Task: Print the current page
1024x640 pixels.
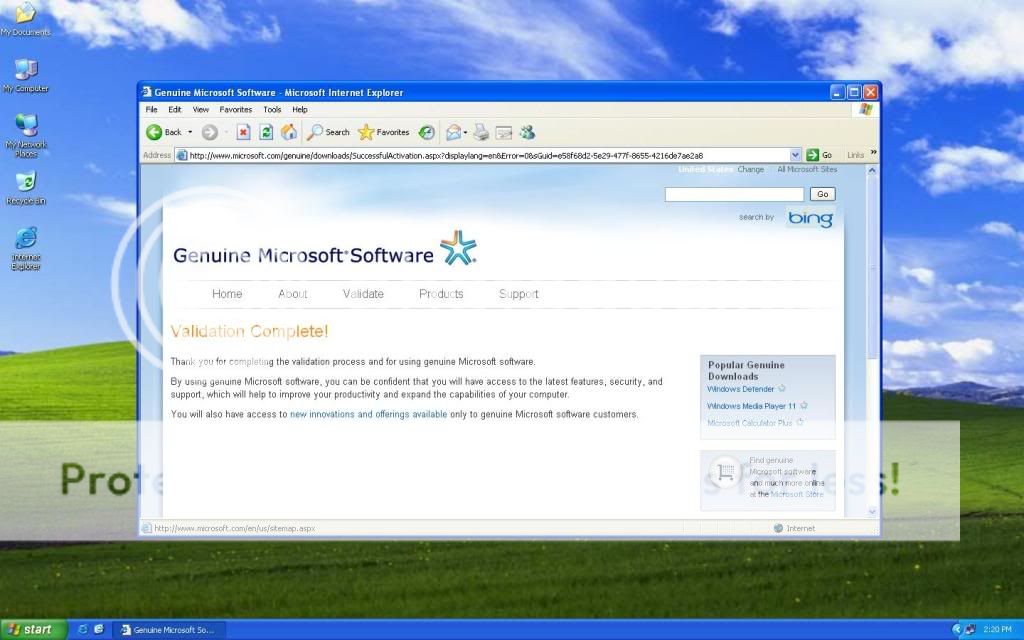Action: [x=479, y=131]
